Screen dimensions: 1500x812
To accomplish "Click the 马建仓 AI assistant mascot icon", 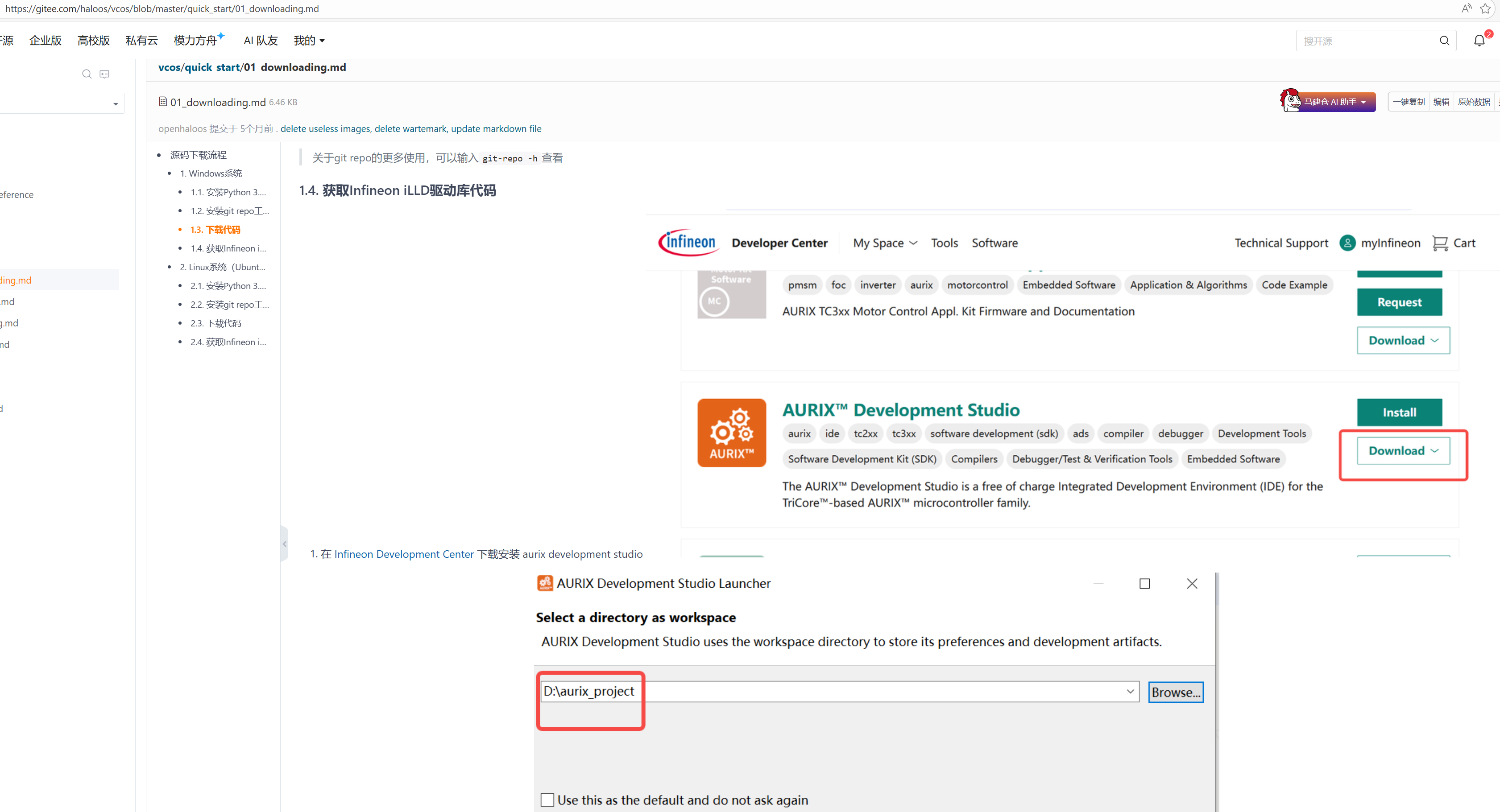I will click(x=1290, y=100).
